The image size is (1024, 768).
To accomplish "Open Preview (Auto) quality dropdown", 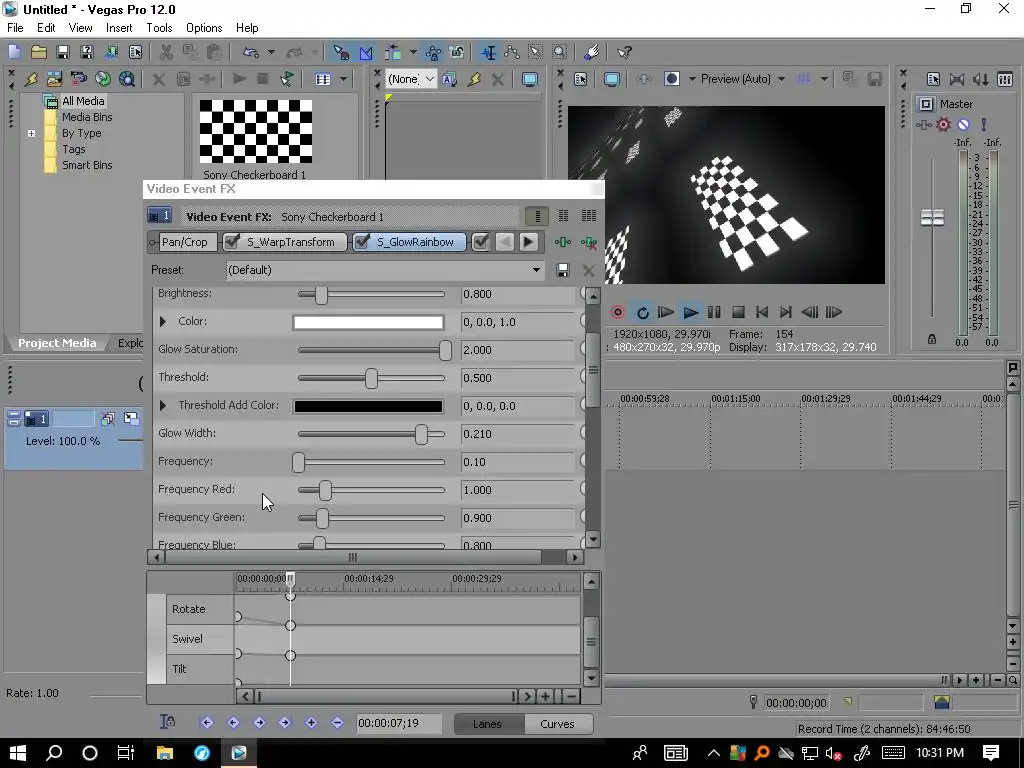I will click(x=781, y=79).
